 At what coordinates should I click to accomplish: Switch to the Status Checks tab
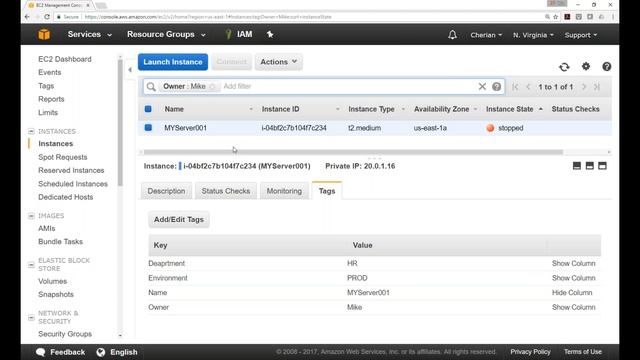(x=226, y=191)
